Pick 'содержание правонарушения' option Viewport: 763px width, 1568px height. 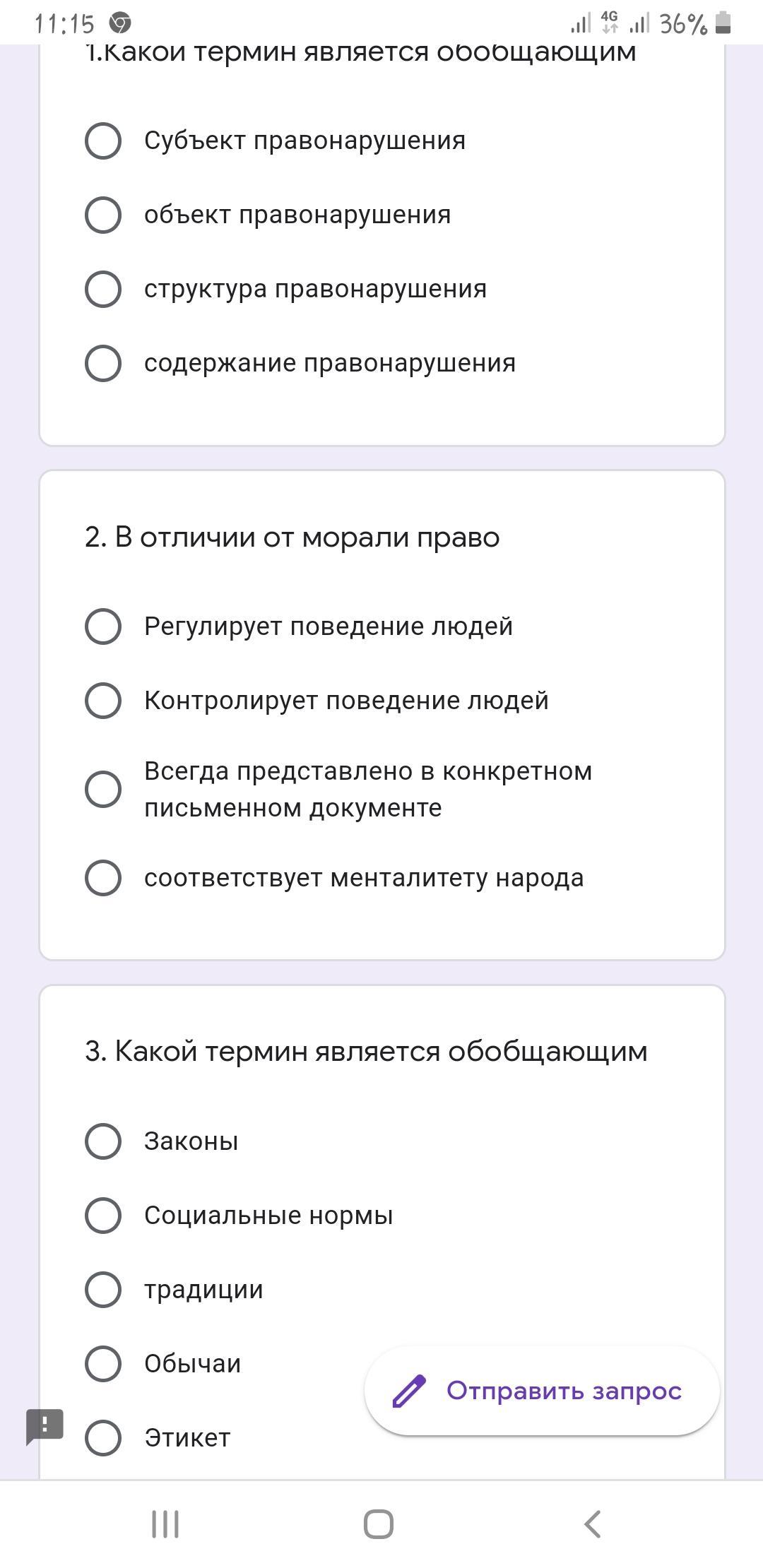tap(103, 363)
